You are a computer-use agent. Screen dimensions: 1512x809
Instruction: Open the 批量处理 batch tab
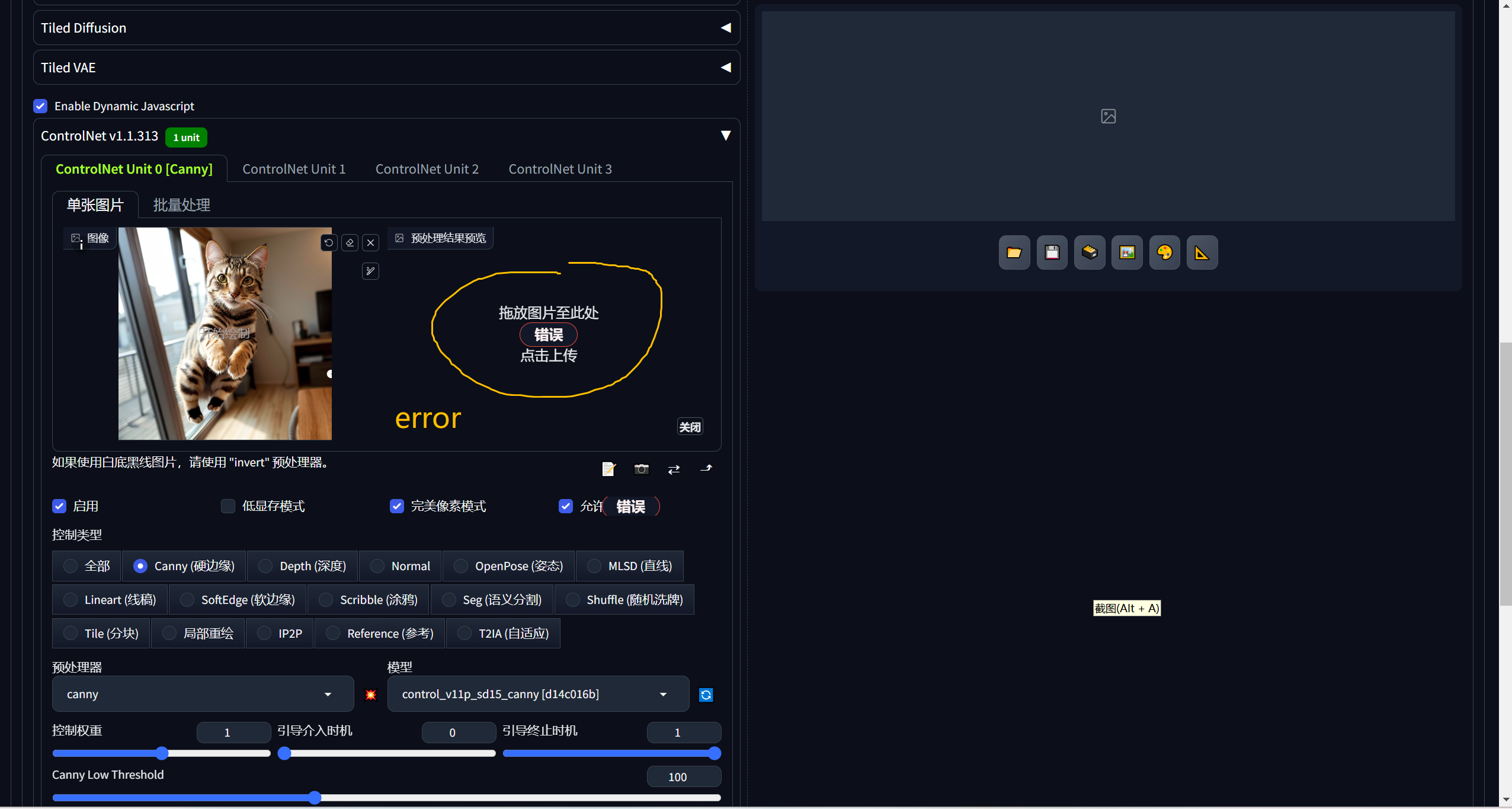181,205
